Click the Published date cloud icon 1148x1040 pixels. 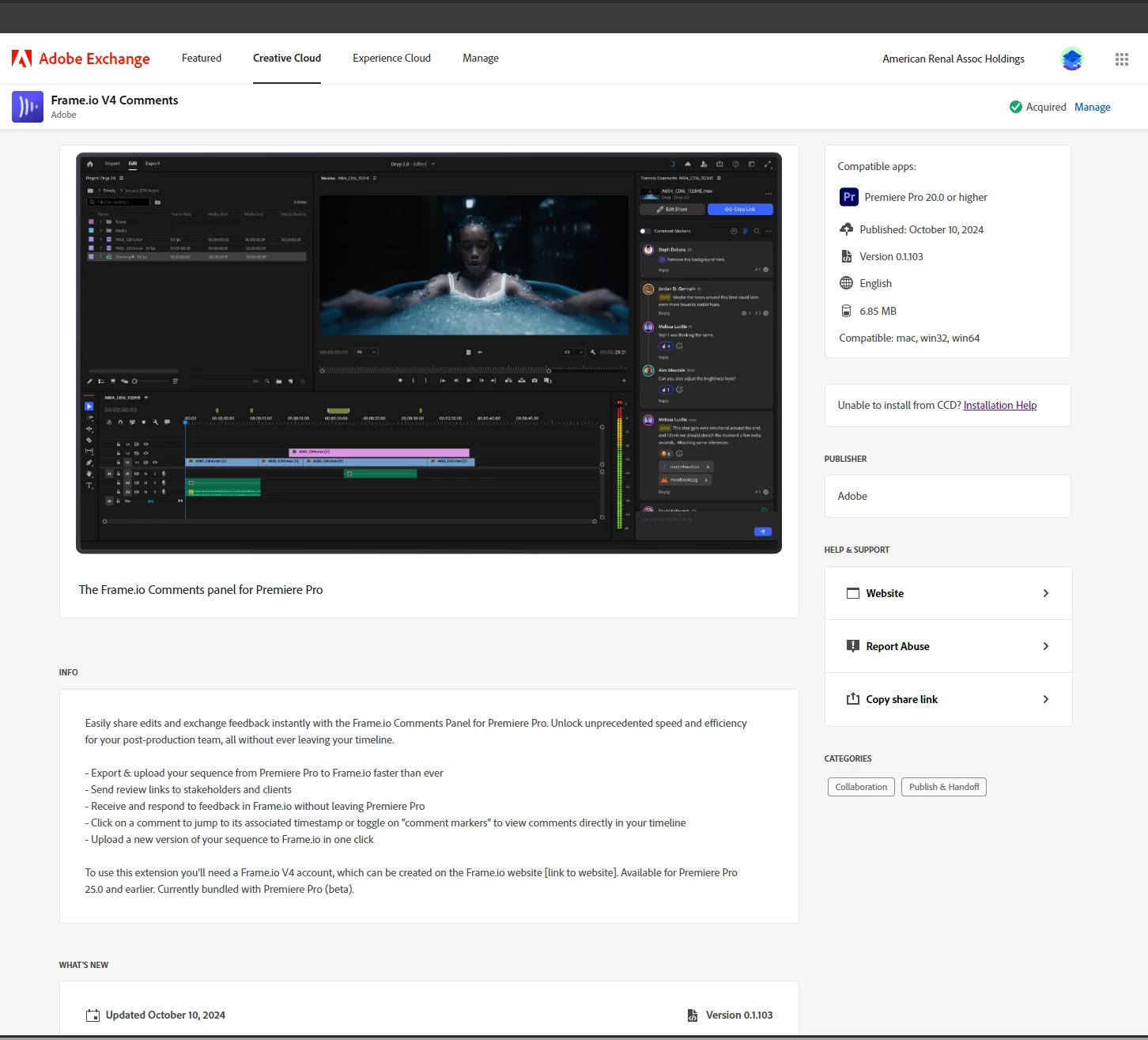tap(846, 229)
